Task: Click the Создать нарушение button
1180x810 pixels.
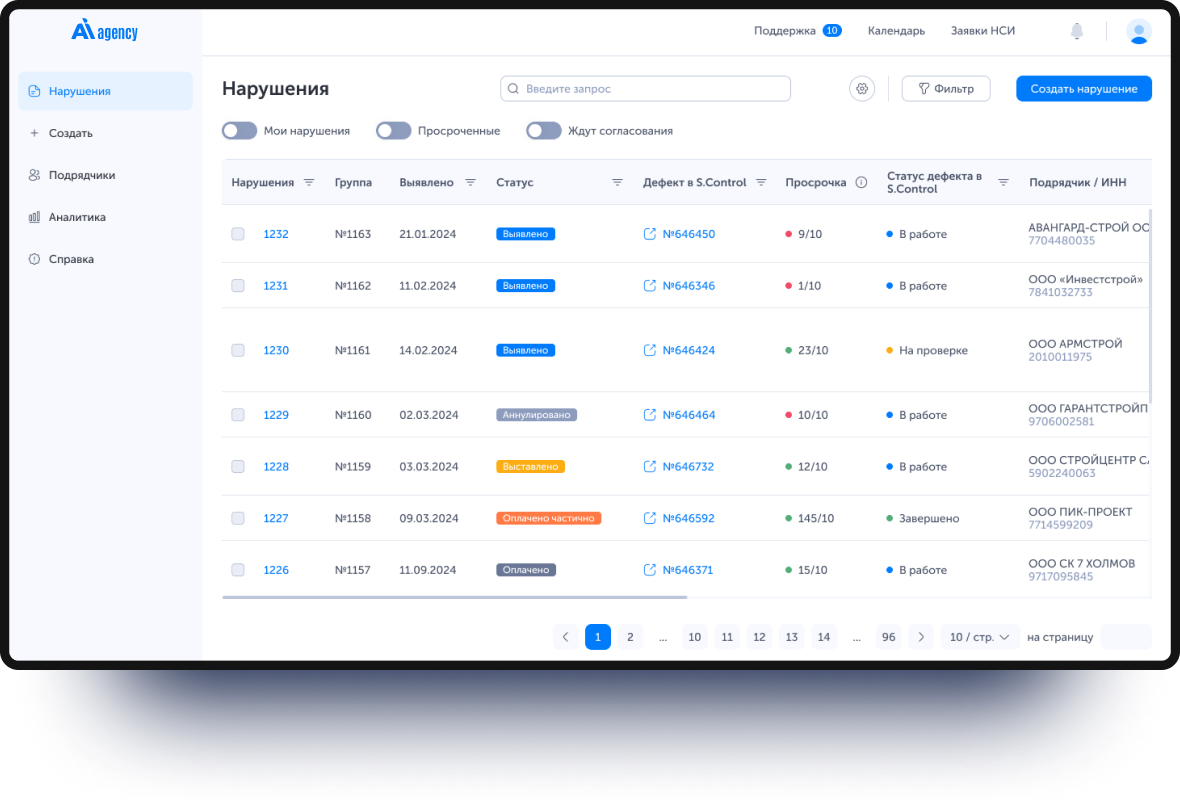Action: 1083,89
